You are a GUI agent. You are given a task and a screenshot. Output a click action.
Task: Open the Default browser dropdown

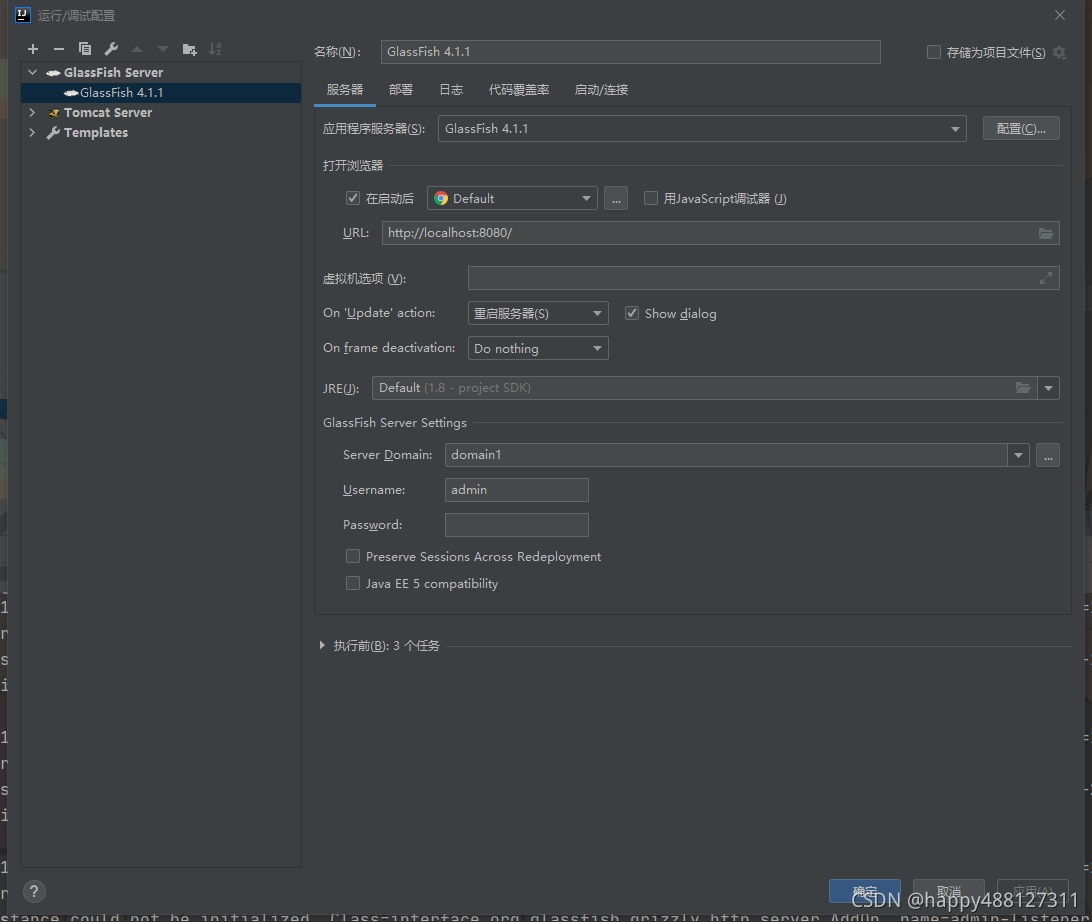tap(512, 198)
